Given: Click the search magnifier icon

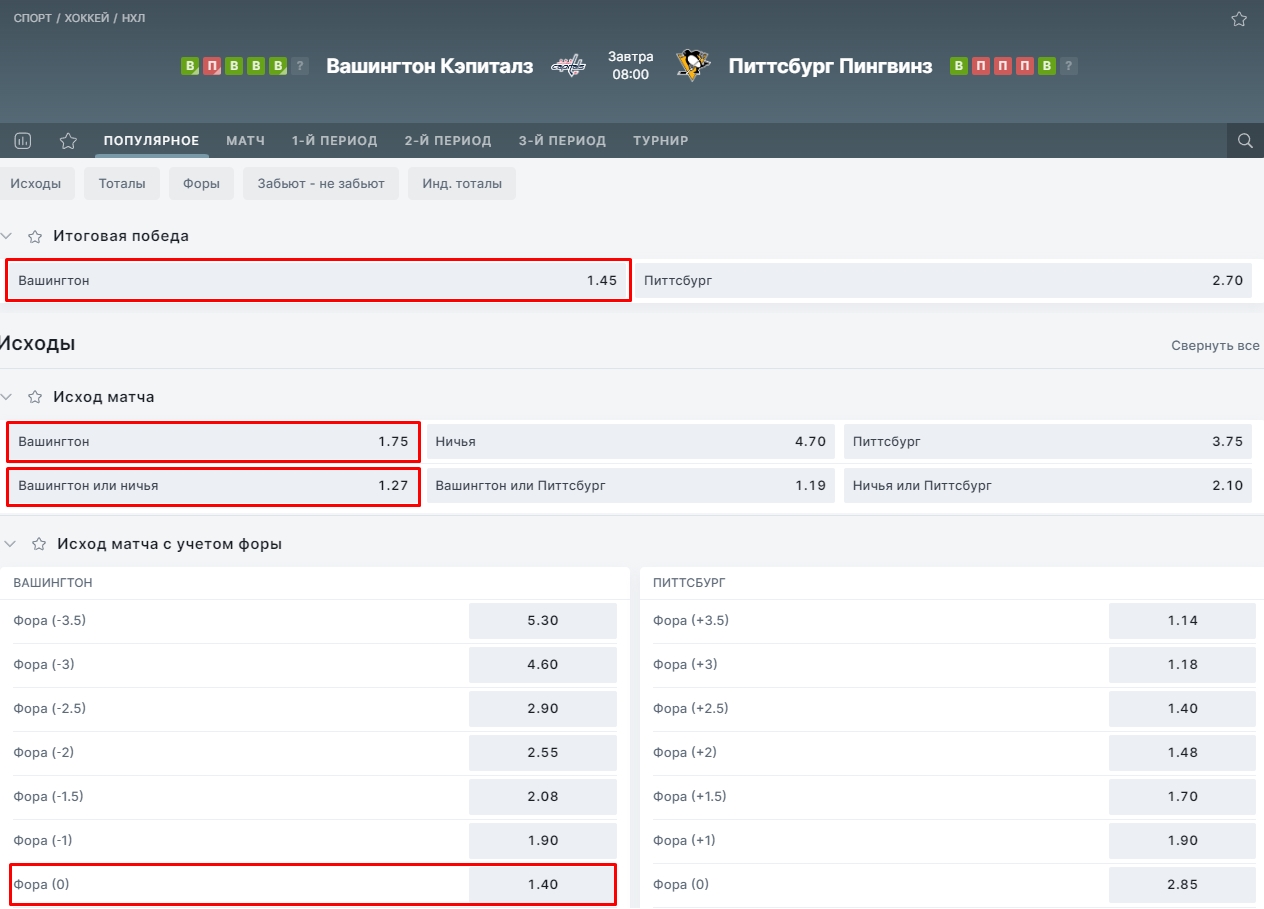Looking at the screenshot, I should (1245, 141).
